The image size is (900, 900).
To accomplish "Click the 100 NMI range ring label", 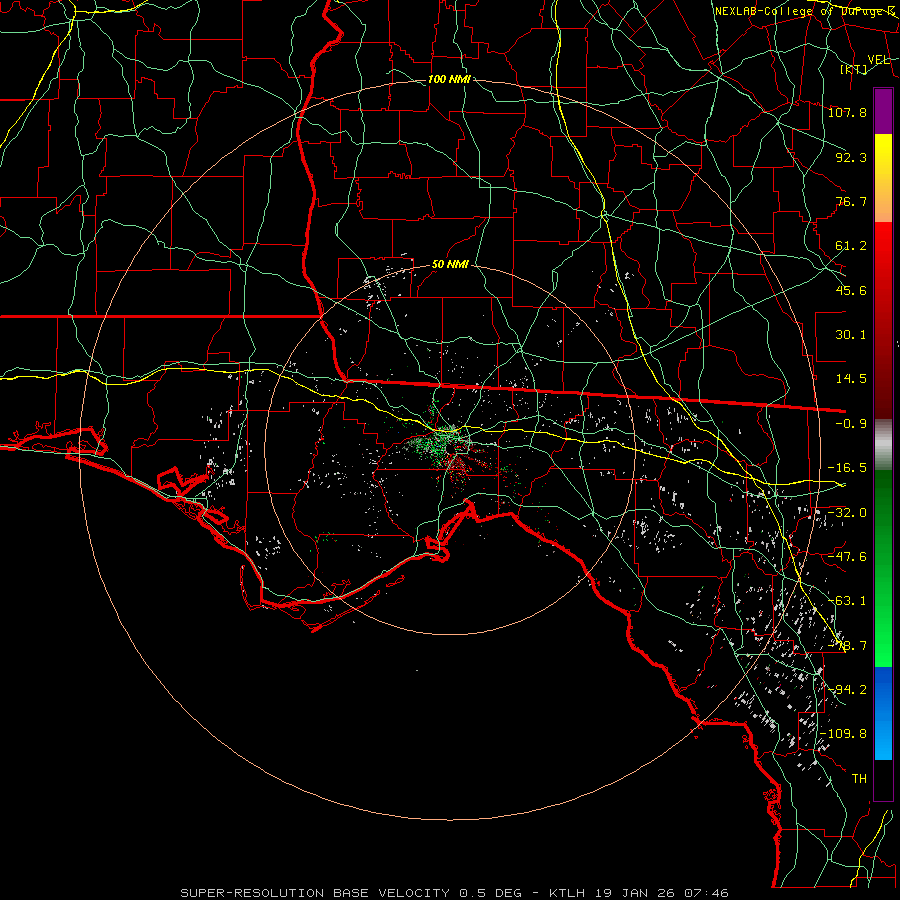I will [x=449, y=79].
